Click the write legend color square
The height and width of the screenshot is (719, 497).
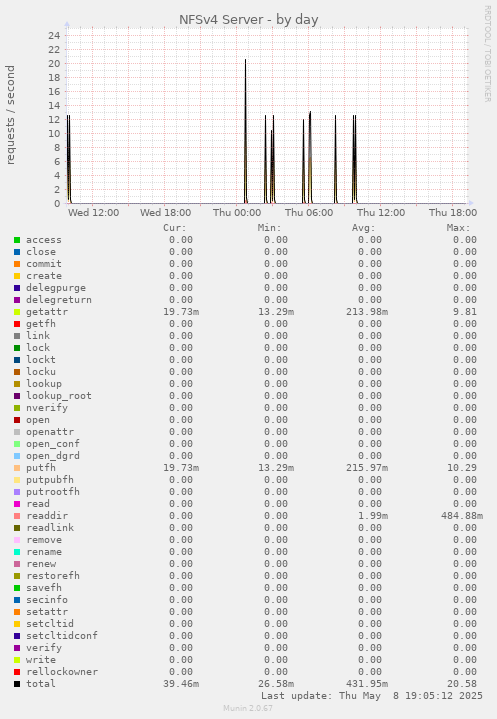click(17, 660)
